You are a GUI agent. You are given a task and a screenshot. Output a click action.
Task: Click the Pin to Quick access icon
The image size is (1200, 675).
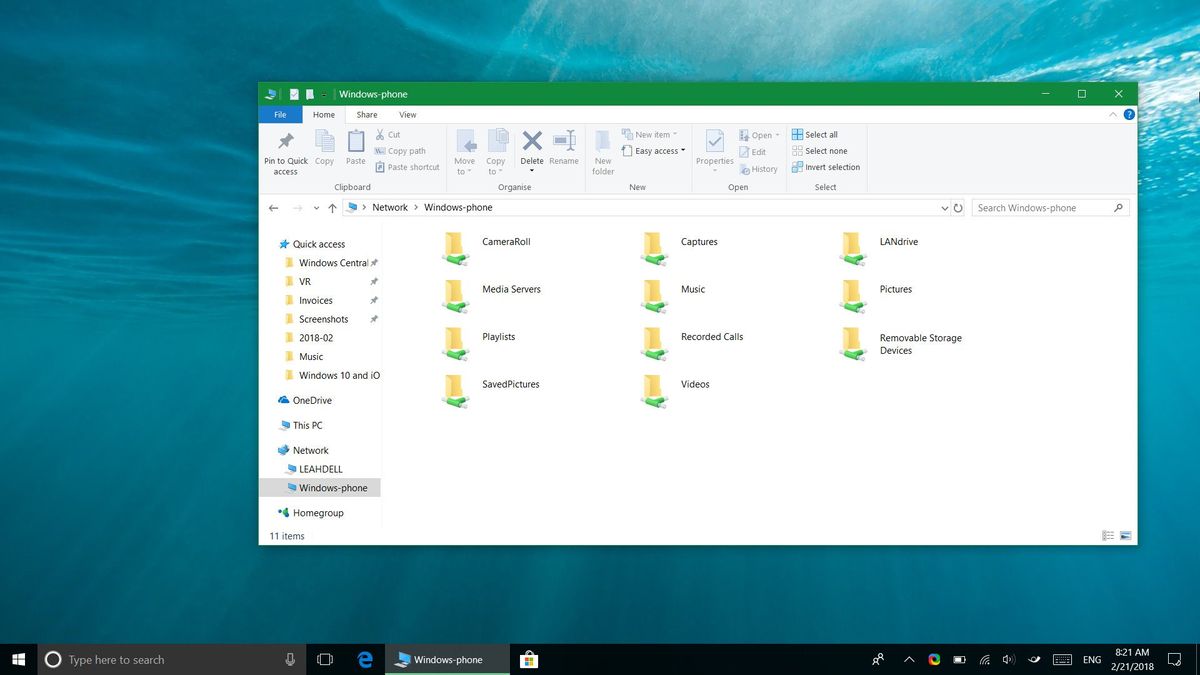coord(285,150)
